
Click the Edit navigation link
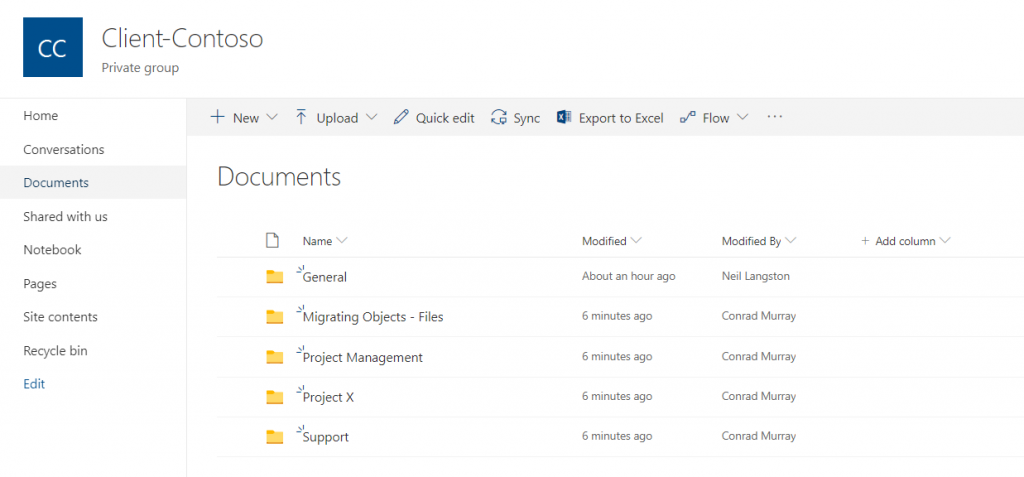coord(34,384)
